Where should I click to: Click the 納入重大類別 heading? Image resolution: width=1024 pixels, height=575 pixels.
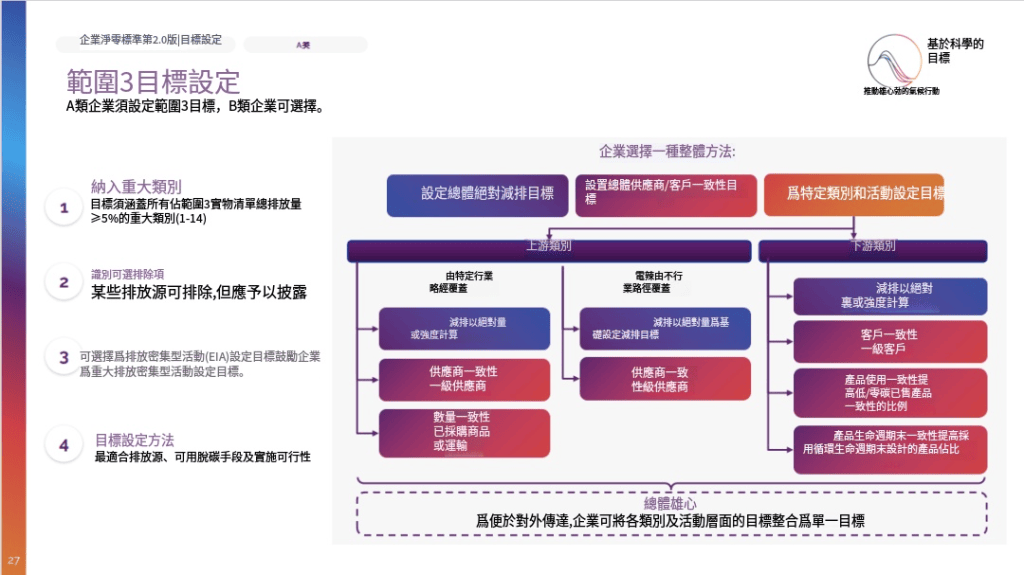tap(136, 186)
